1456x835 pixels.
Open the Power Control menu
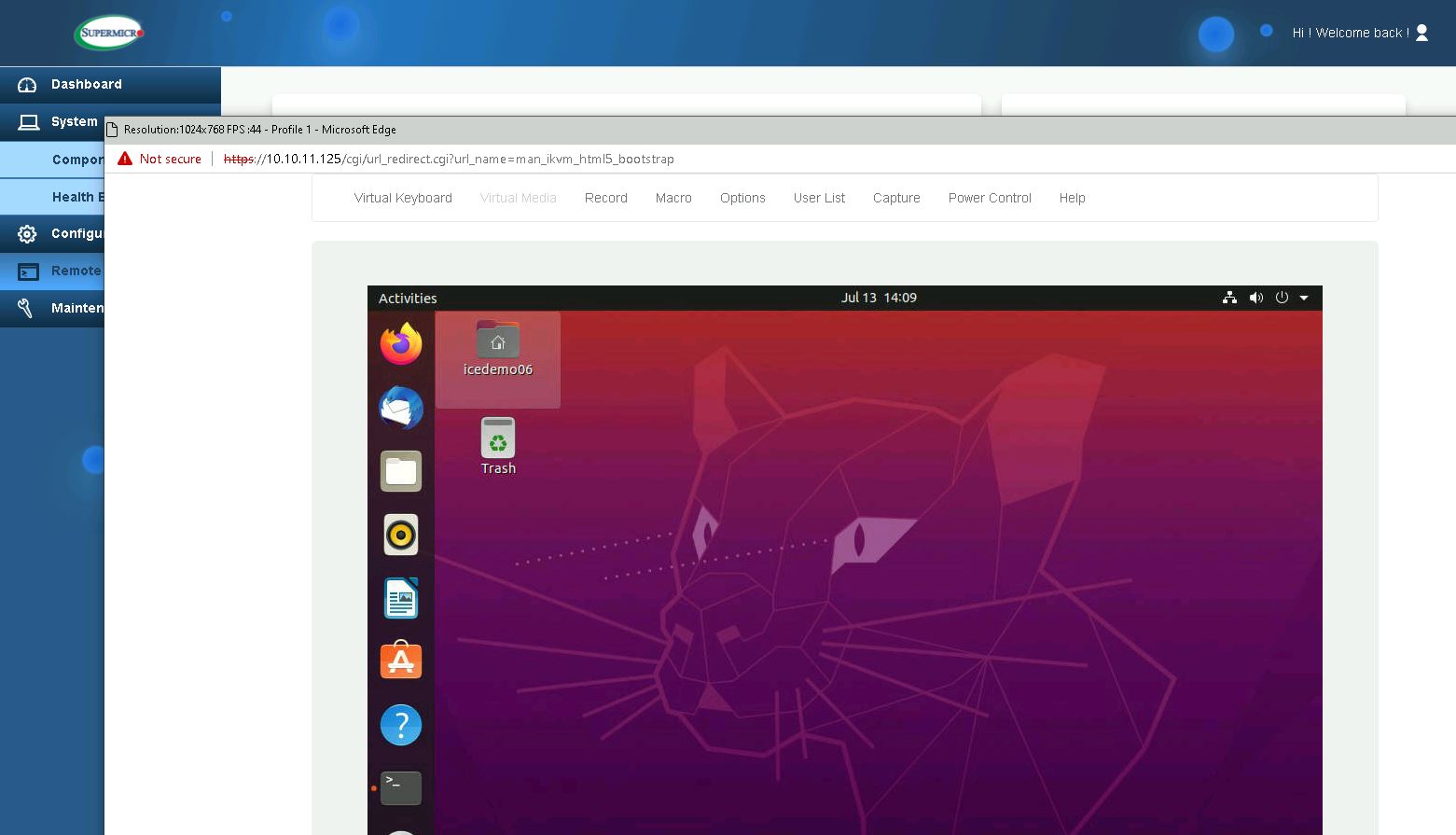(x=990, y=198)
